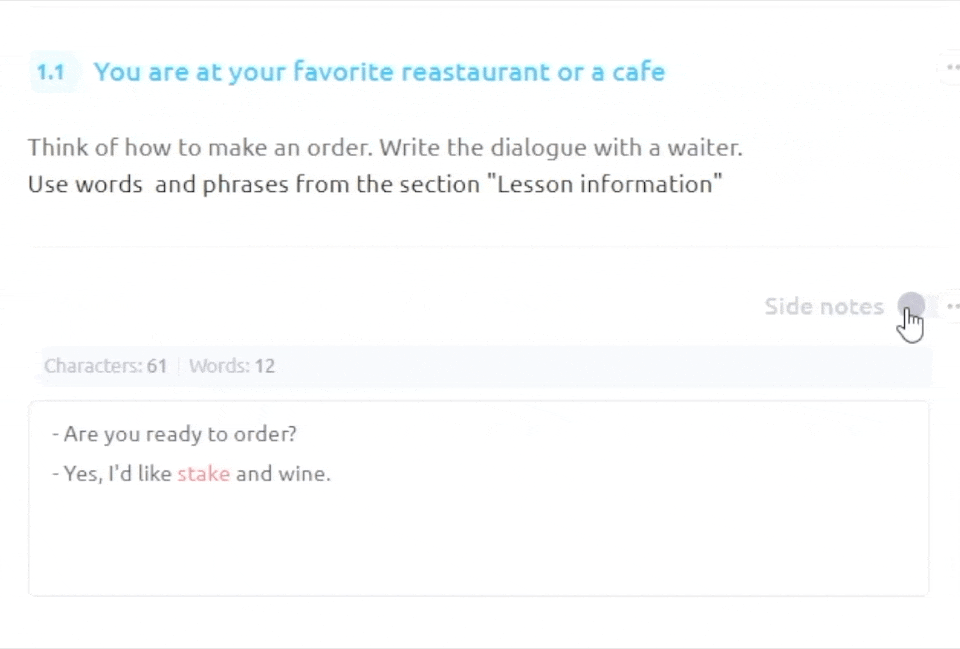Click the Words: 12 counter
The width and height of the screenshot is (960, 649).
pos(232,366)
